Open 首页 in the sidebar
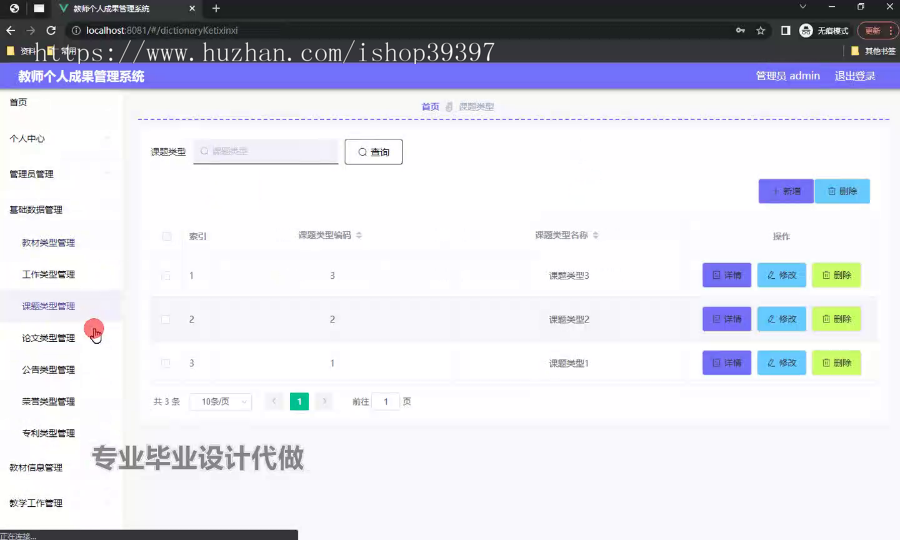The image size is (900, 540). coord(18,102)
